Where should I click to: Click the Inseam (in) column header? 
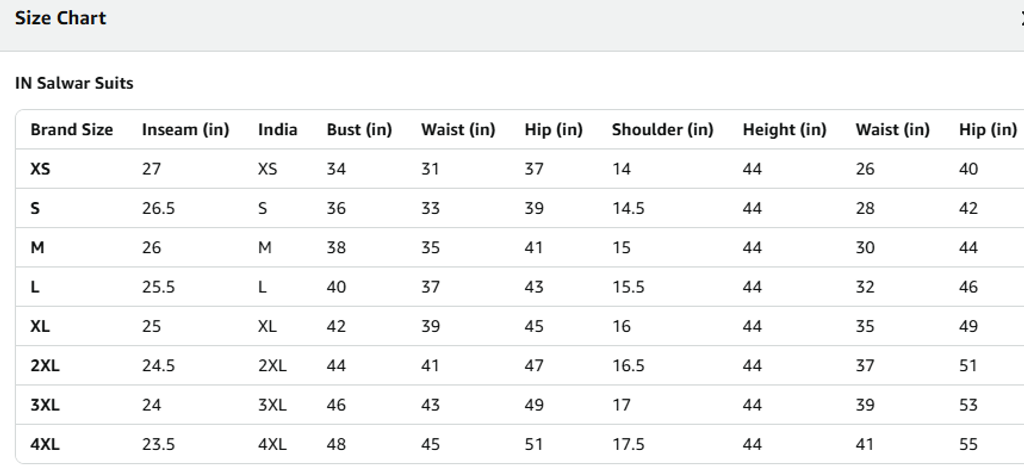click(x=185, y=130)
